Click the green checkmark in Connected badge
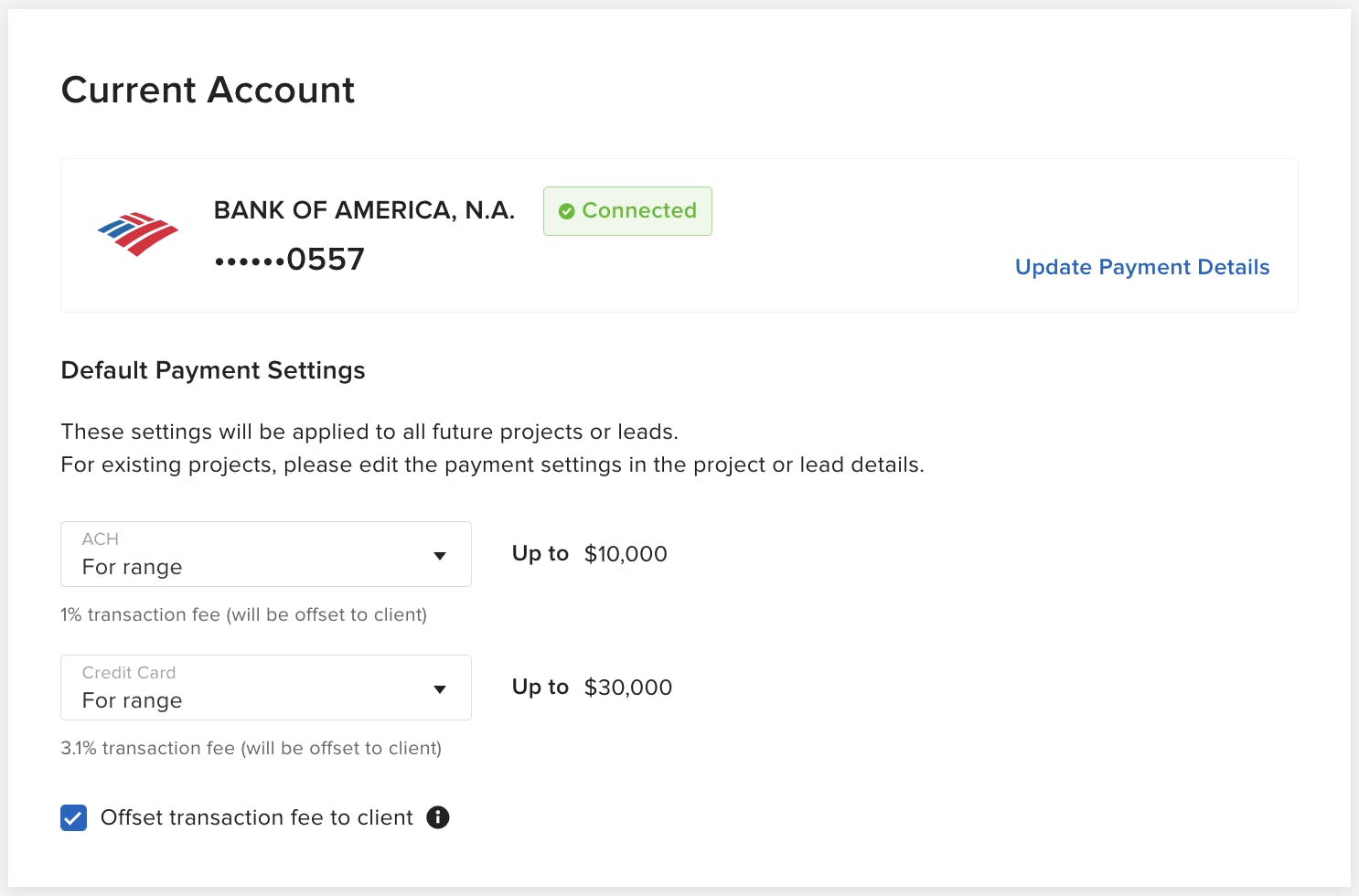Screen dimensions: 1359x896 (x=567, y=210)
